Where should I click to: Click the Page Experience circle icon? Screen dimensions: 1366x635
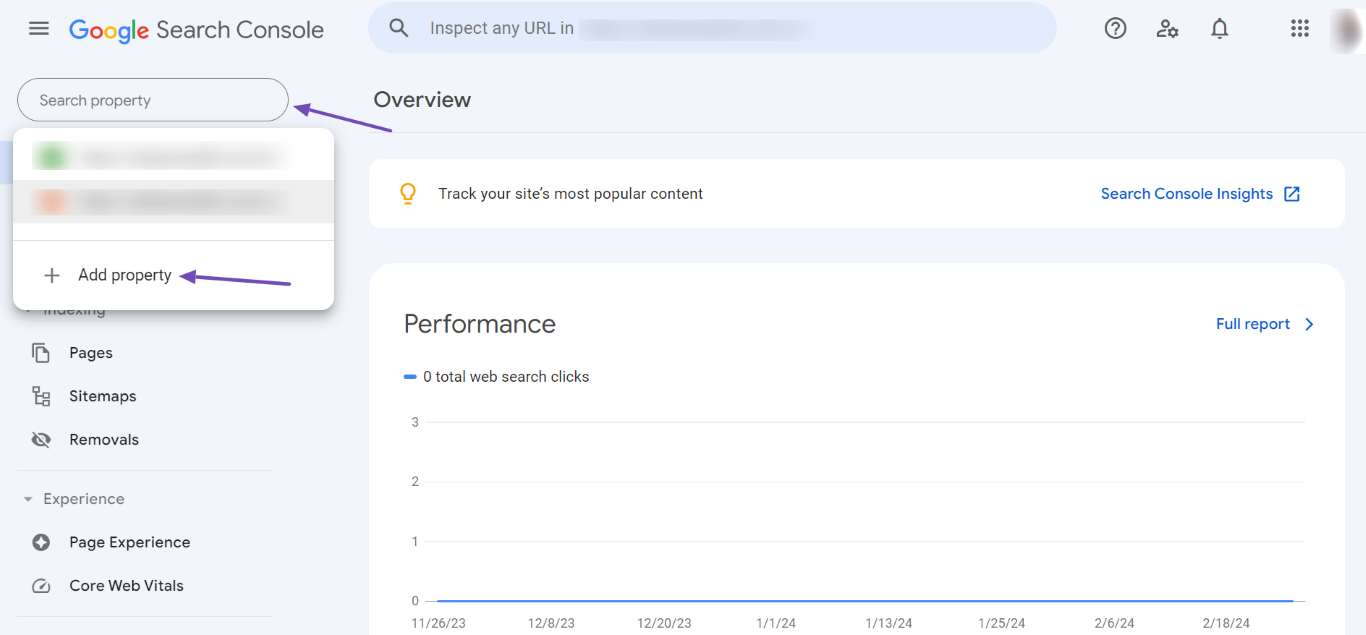click(x=41, y=542)
